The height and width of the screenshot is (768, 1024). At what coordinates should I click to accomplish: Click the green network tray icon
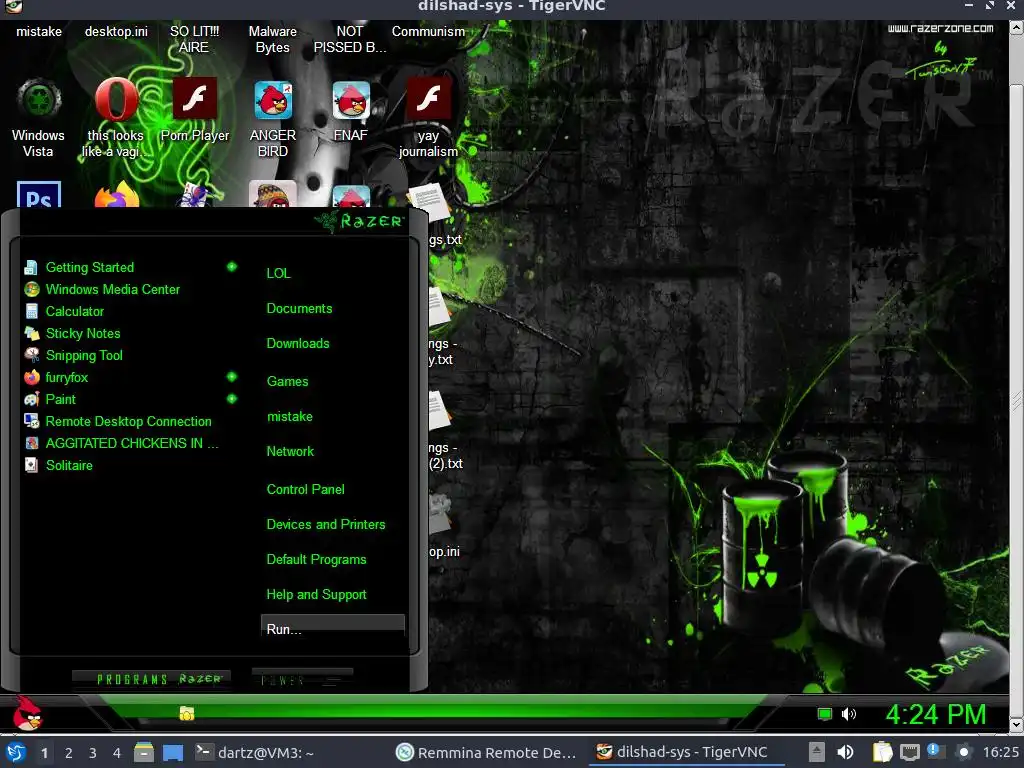coord(825,714)
